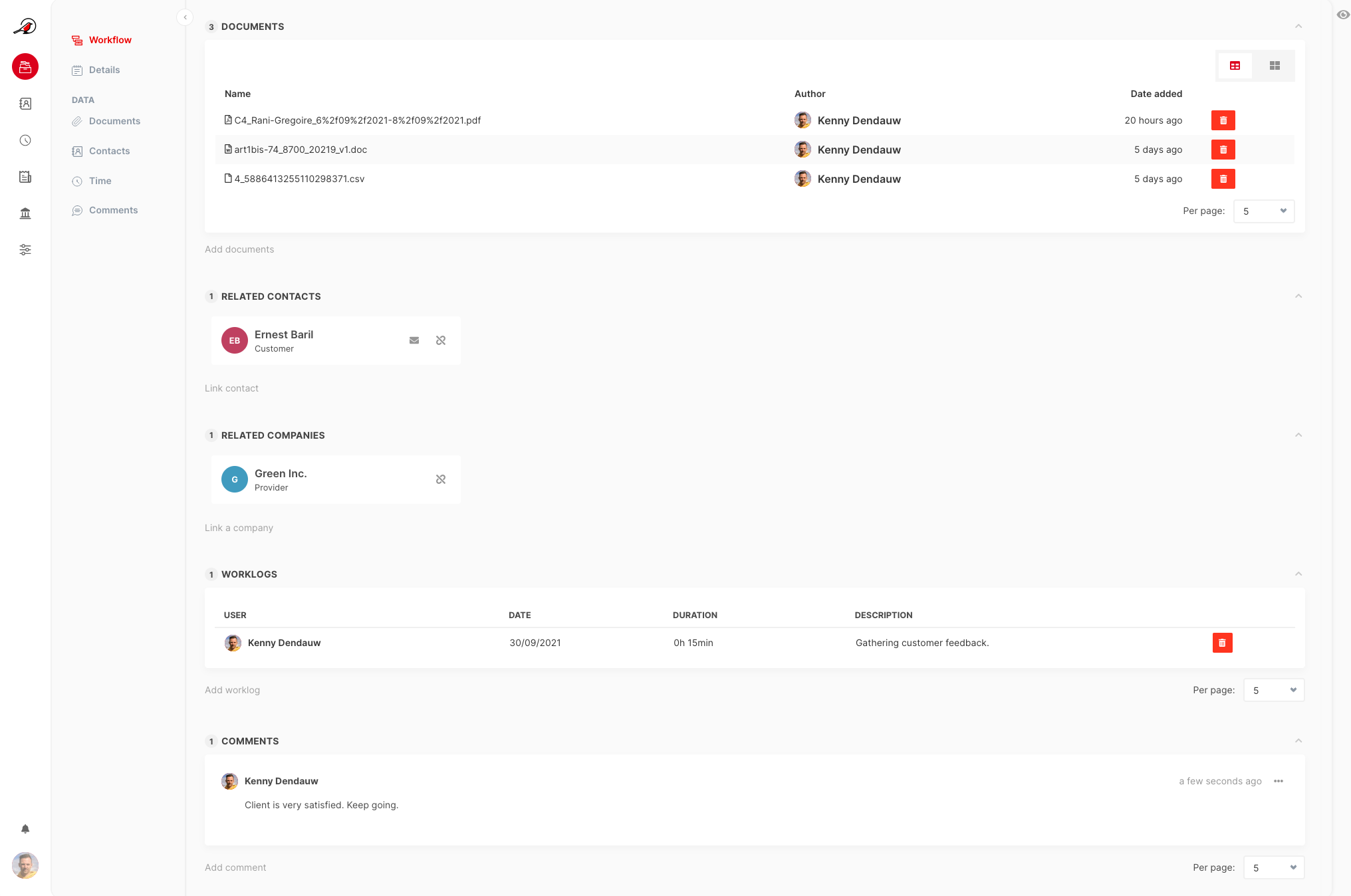Open the comment's three-dot options menu

(x=1279, y=781)
